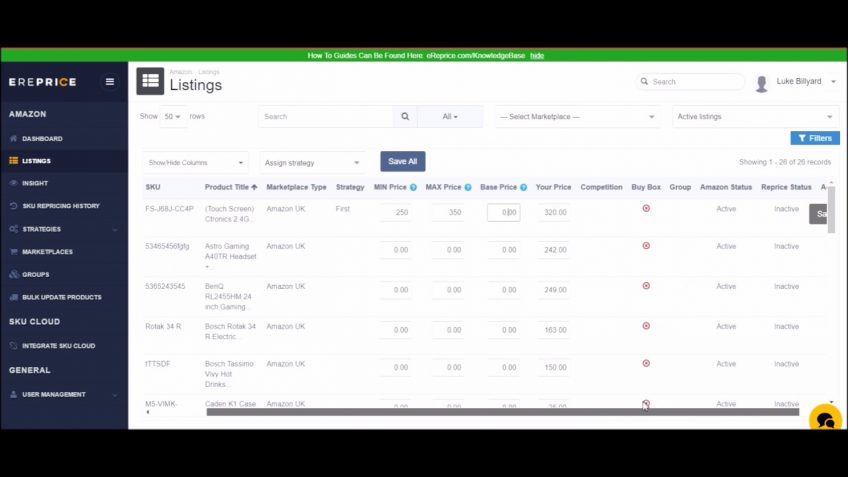
Task: Click the horizontal table scrollbar
Action: click(x=502, y=412)
